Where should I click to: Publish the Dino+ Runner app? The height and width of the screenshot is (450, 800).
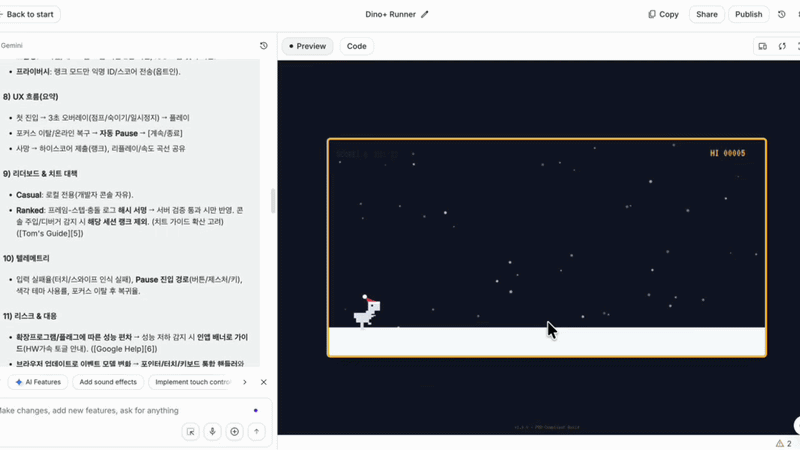tap(748, 14)
